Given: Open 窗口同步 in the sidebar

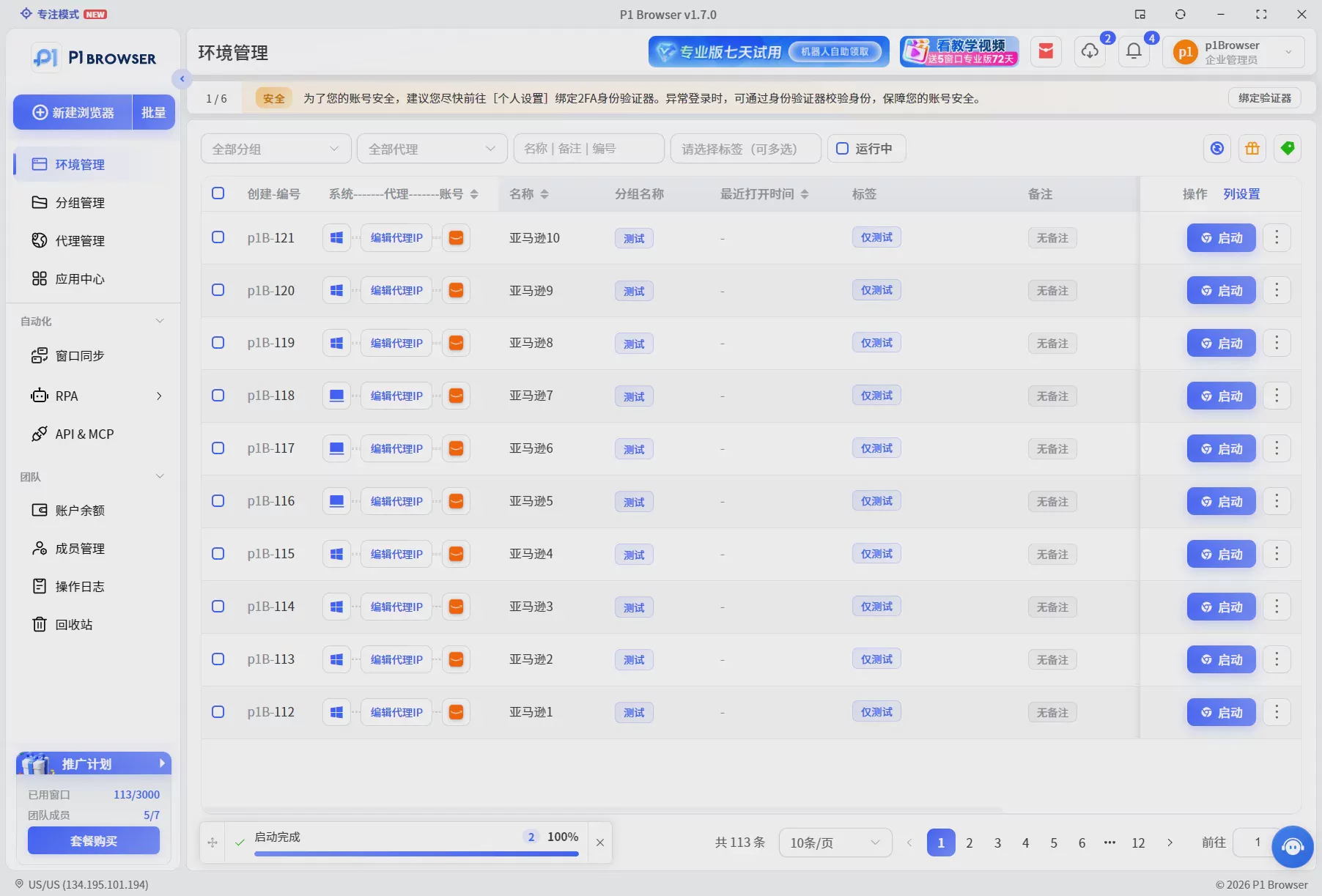Looking at the screenshot, I should 94,355.
